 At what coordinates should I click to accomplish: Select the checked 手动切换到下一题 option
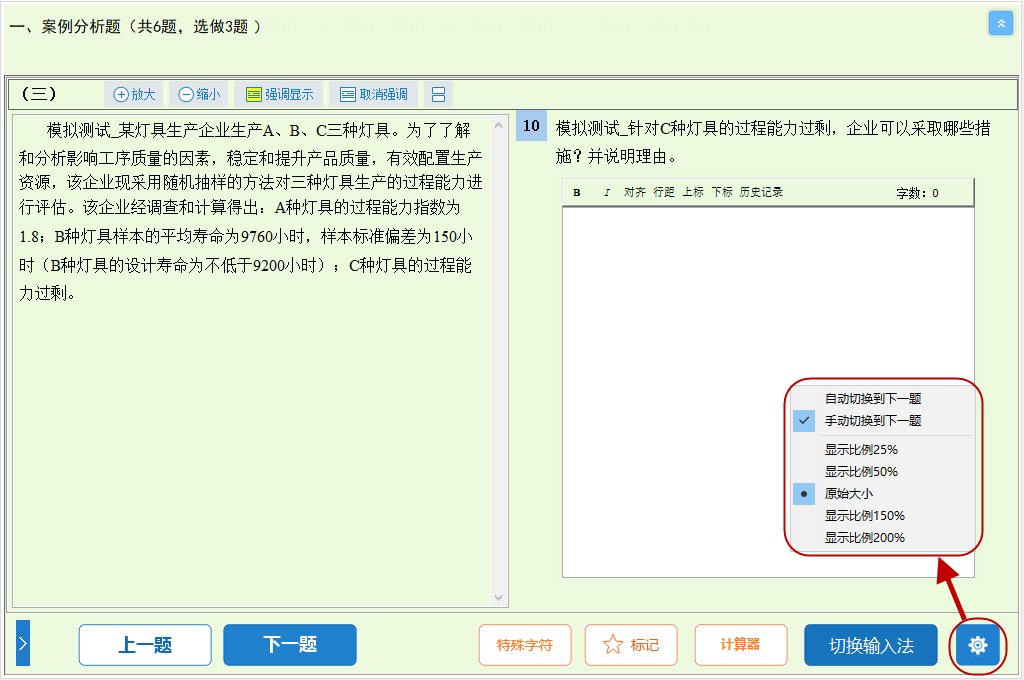872,421
